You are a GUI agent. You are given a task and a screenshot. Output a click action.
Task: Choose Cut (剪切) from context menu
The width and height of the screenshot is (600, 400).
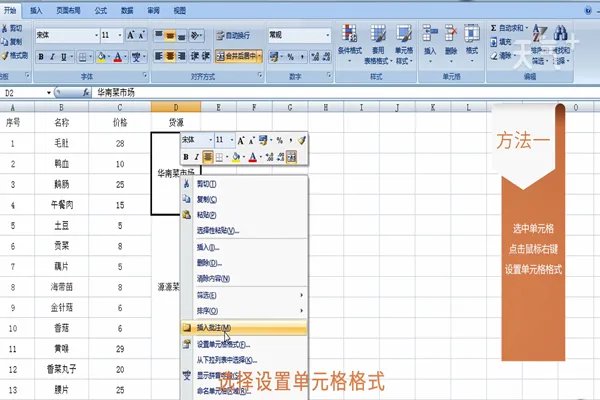[244, 184]
